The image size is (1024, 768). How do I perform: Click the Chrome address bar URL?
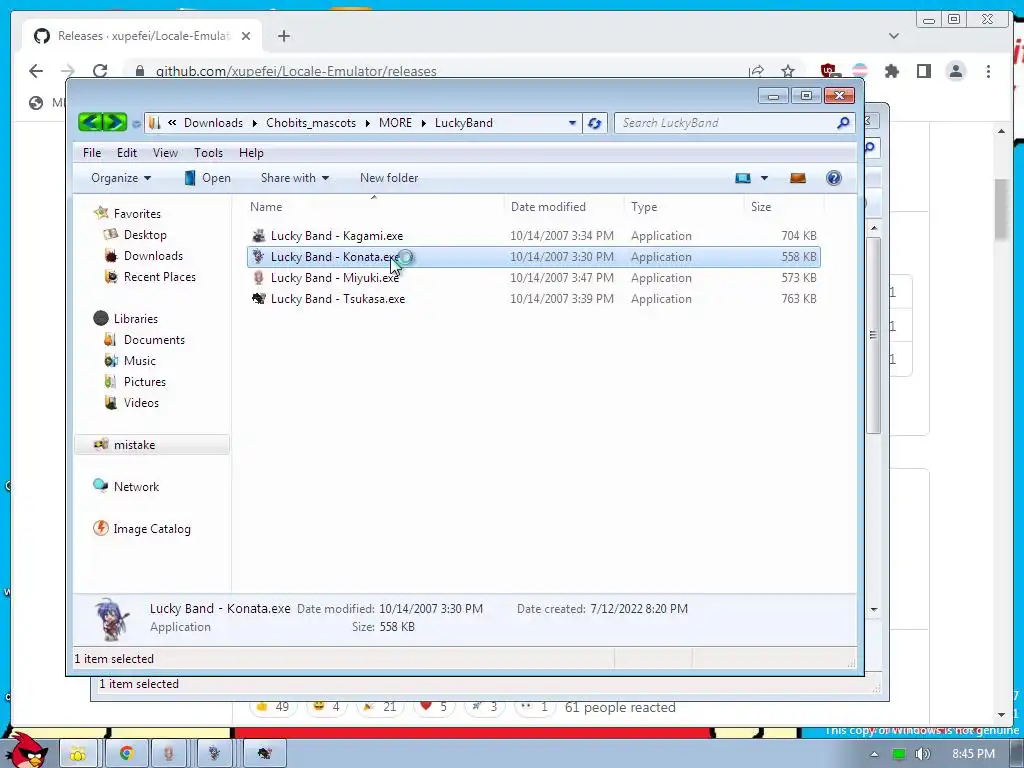tap(296, 71)
